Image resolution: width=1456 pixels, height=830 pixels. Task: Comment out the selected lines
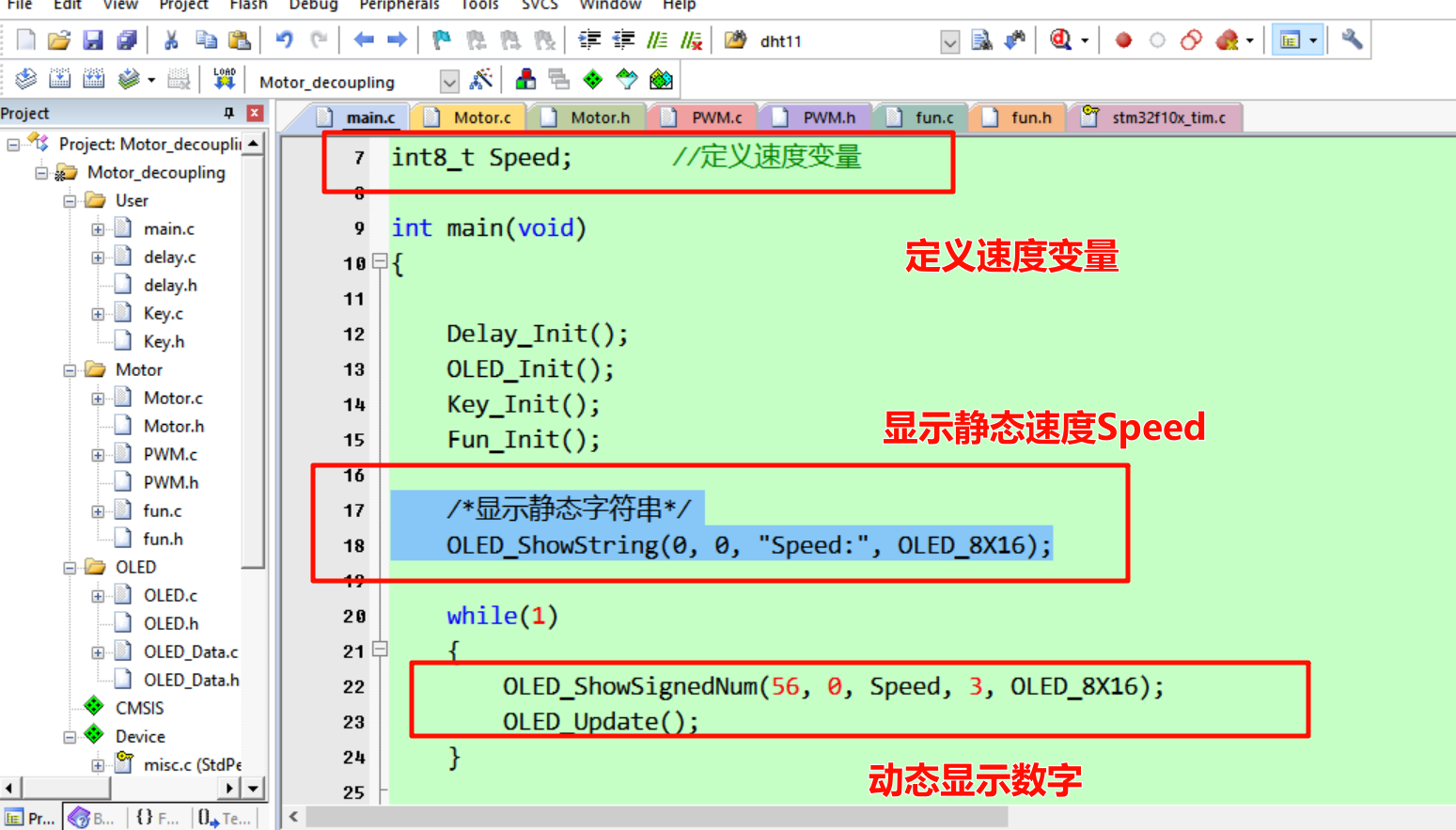coord(657,40)
